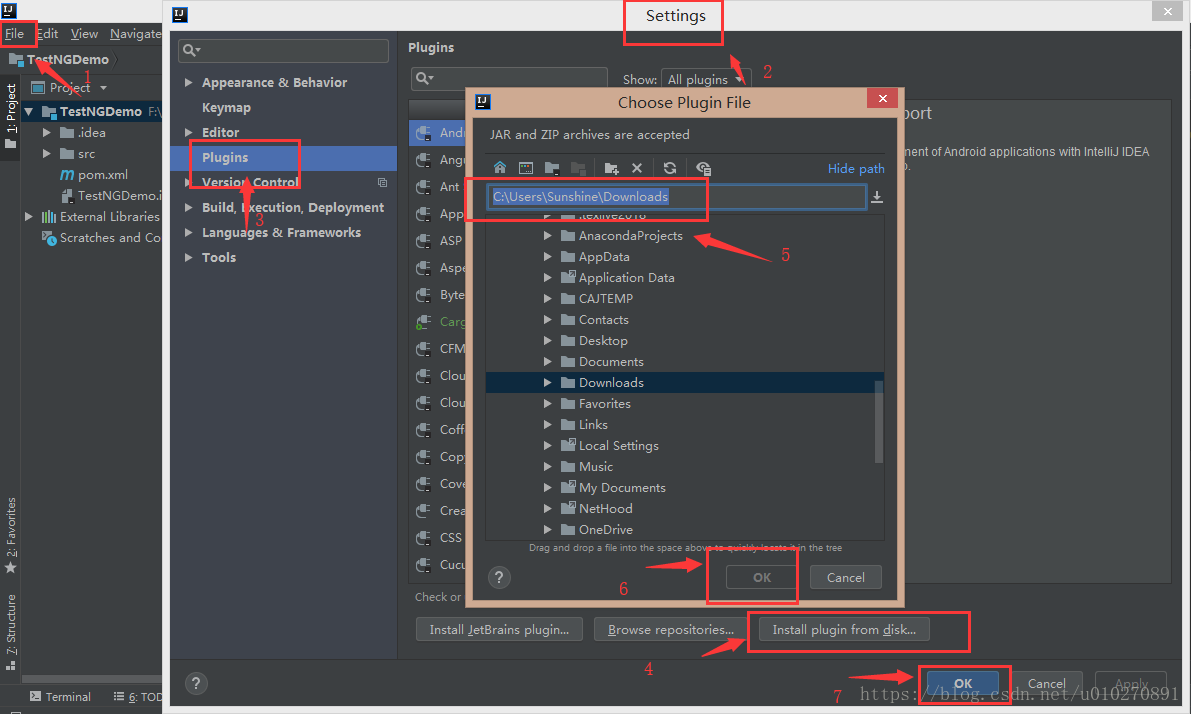Image resolution: width=1191 pixels, height=714 pixels.
Task: Select Keymap in settings list
Action: 226,107
